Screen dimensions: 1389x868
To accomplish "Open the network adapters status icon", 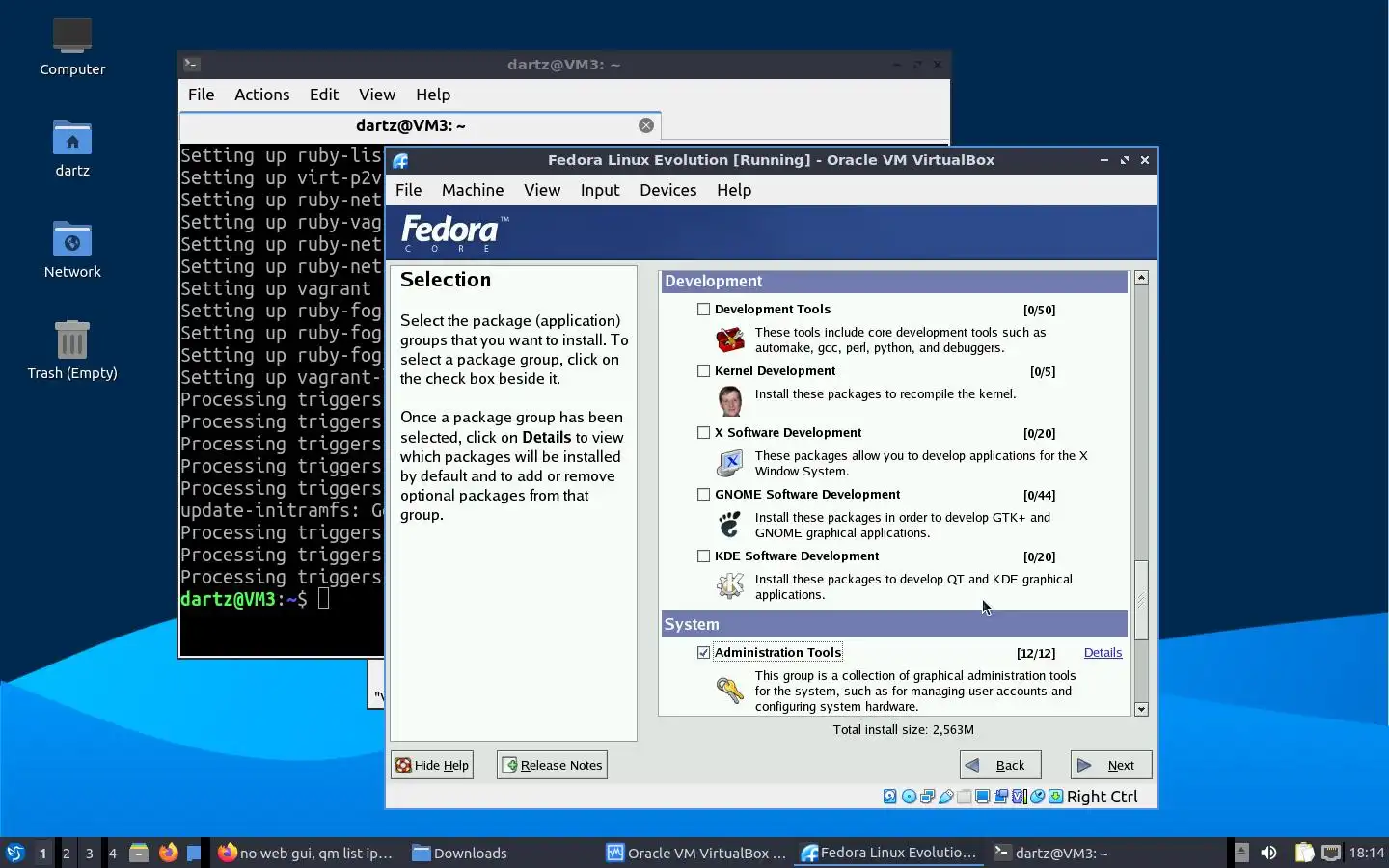I will click(x=927, y=797).
